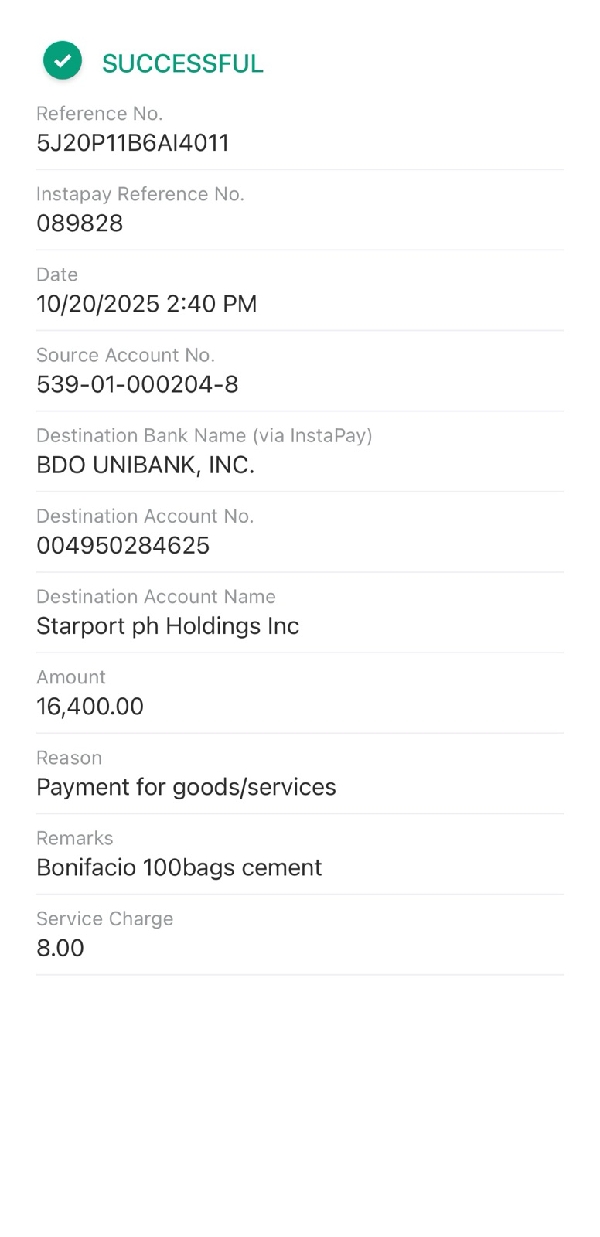Select source account number 539-01-000204-8
Screen dimensions: 600x1237
[x=137, y=385]
